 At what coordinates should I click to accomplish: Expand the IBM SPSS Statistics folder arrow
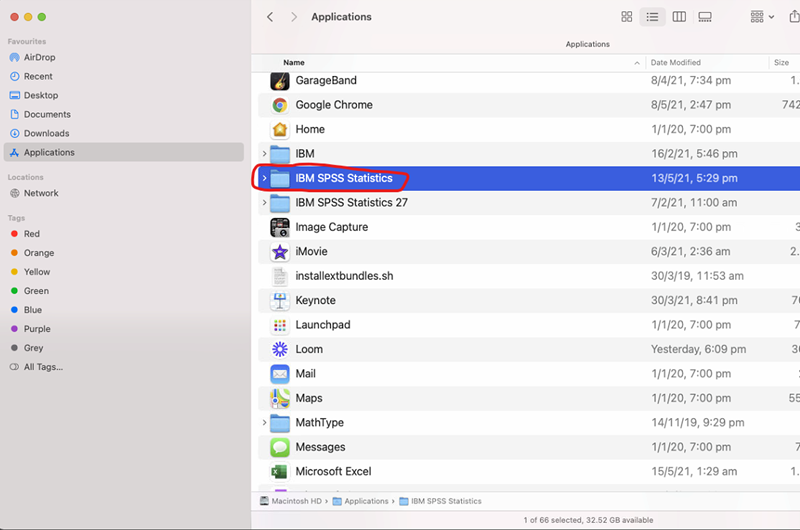pyautogui.click(x=264, y=178)
